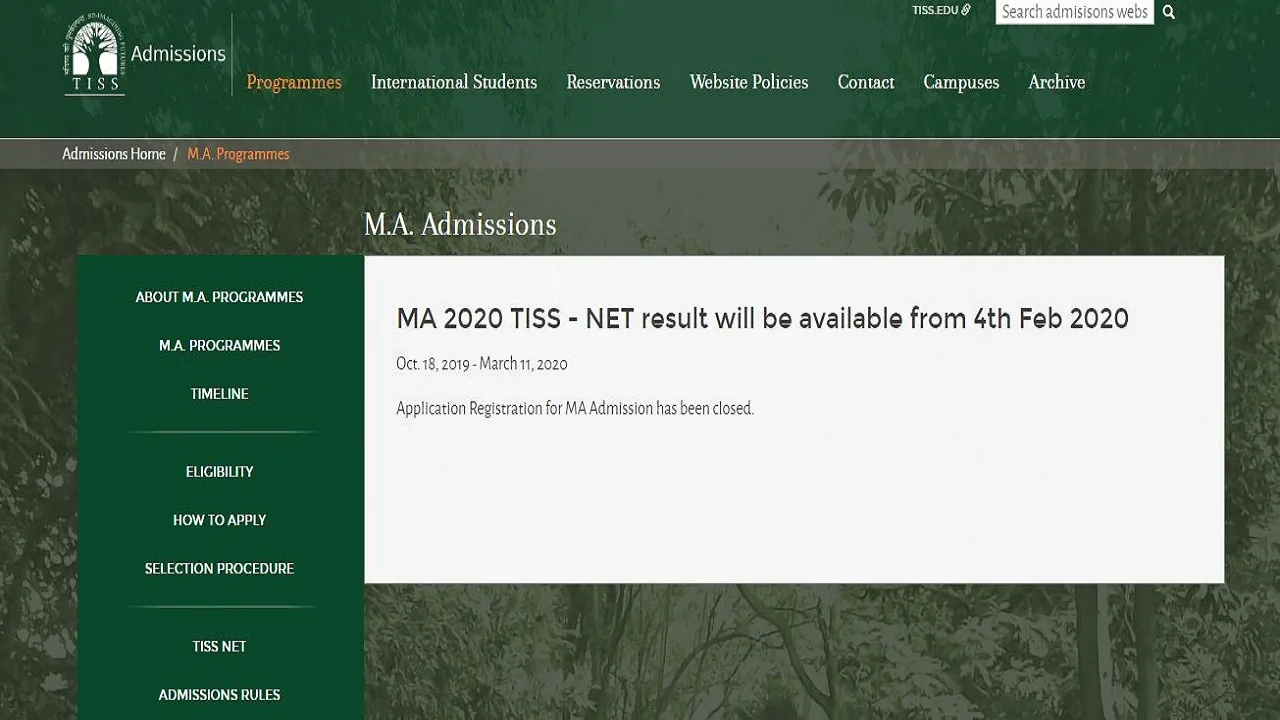
Task: Open the Campuses menu item
Action: click(961, 82)
